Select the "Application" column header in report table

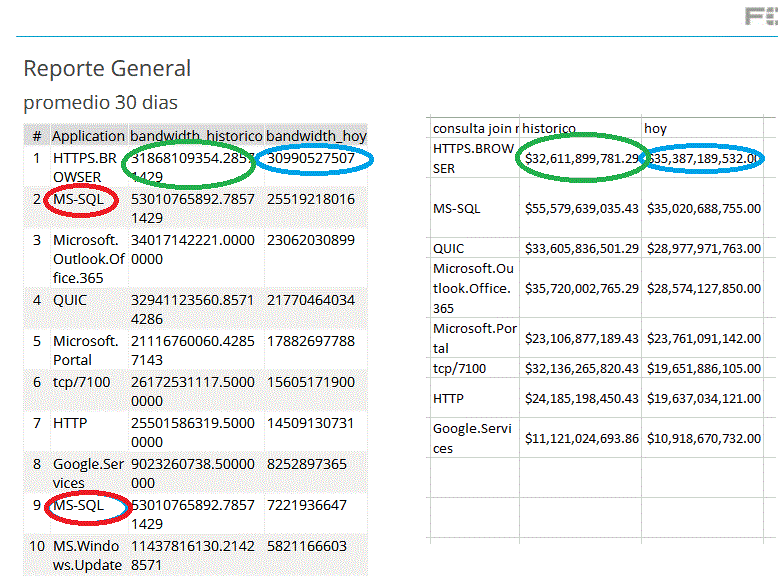click(88, 136)
